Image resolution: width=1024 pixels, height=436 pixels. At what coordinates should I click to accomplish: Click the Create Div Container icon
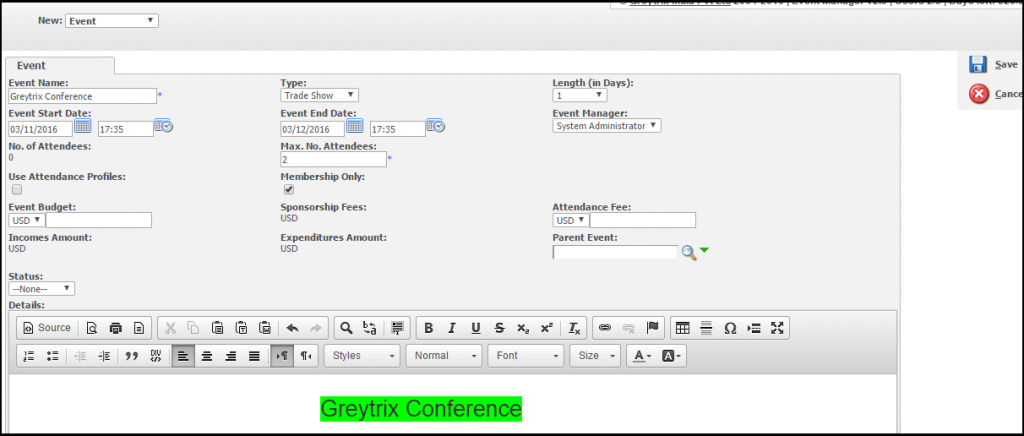click(155, 356)
